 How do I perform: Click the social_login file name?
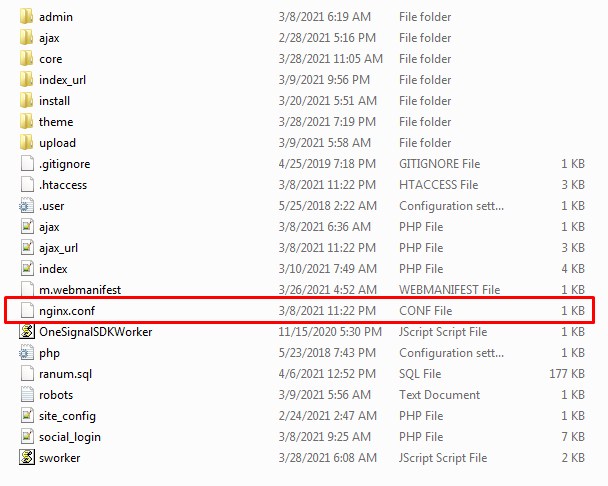[69, 437]
